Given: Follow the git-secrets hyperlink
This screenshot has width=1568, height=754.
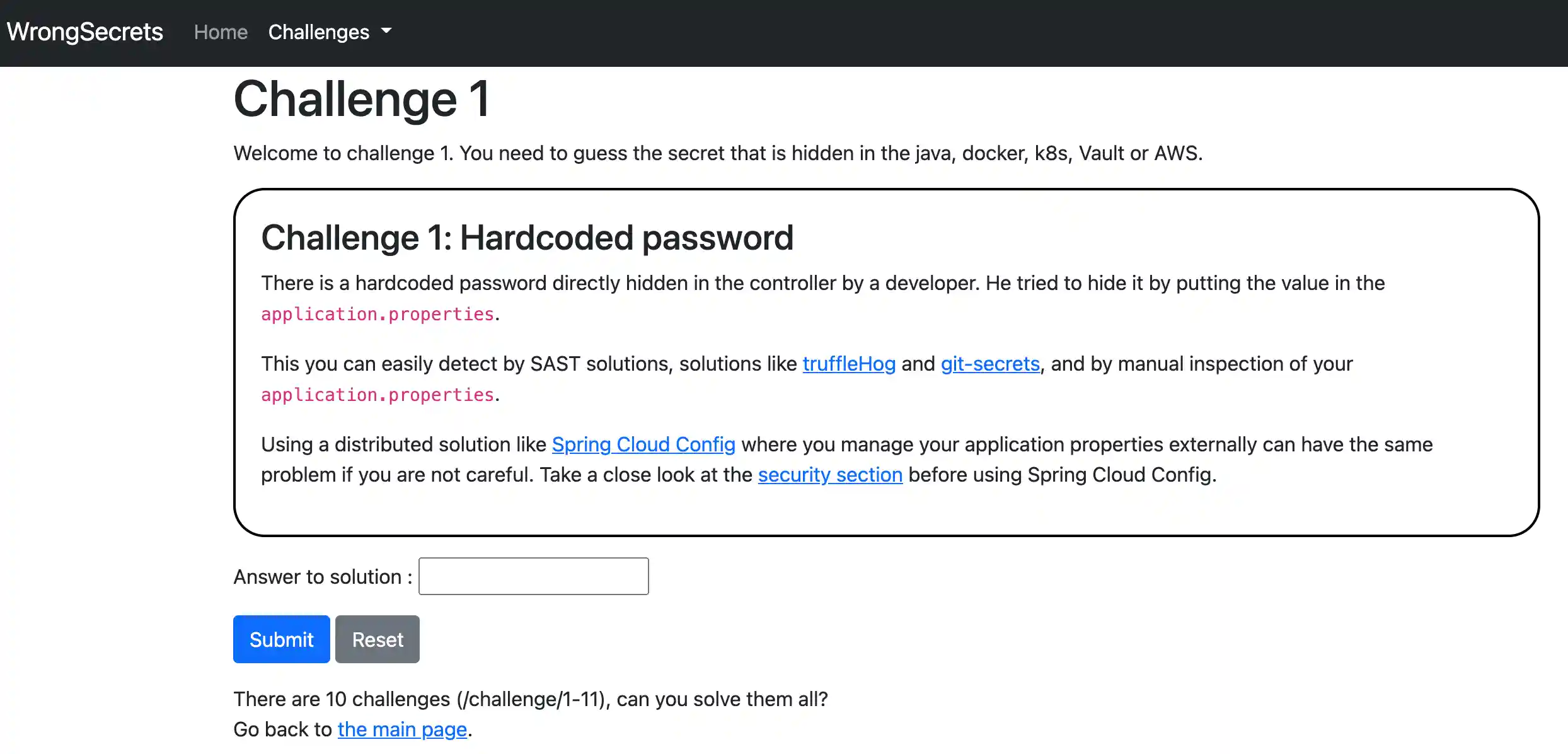Looking at the screenshot, I should [x=989, y=364].
